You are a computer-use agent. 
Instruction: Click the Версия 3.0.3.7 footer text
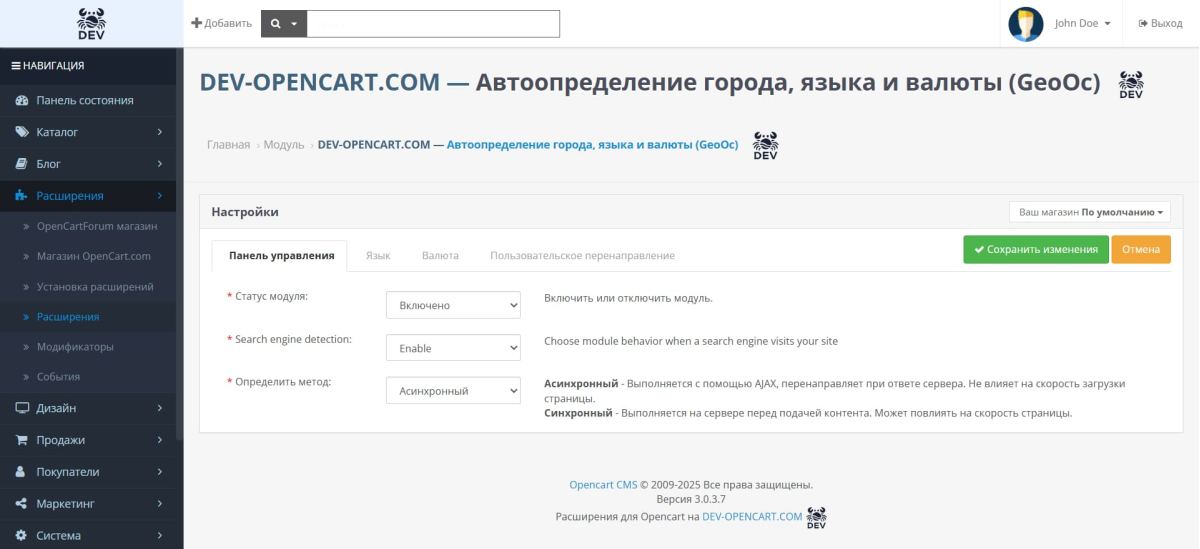click(x=691, y=499)
